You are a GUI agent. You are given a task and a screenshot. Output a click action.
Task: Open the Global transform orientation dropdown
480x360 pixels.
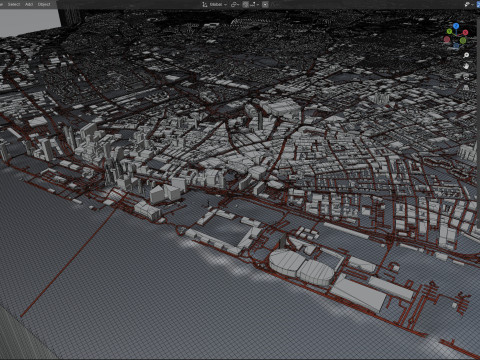[214, 5]
